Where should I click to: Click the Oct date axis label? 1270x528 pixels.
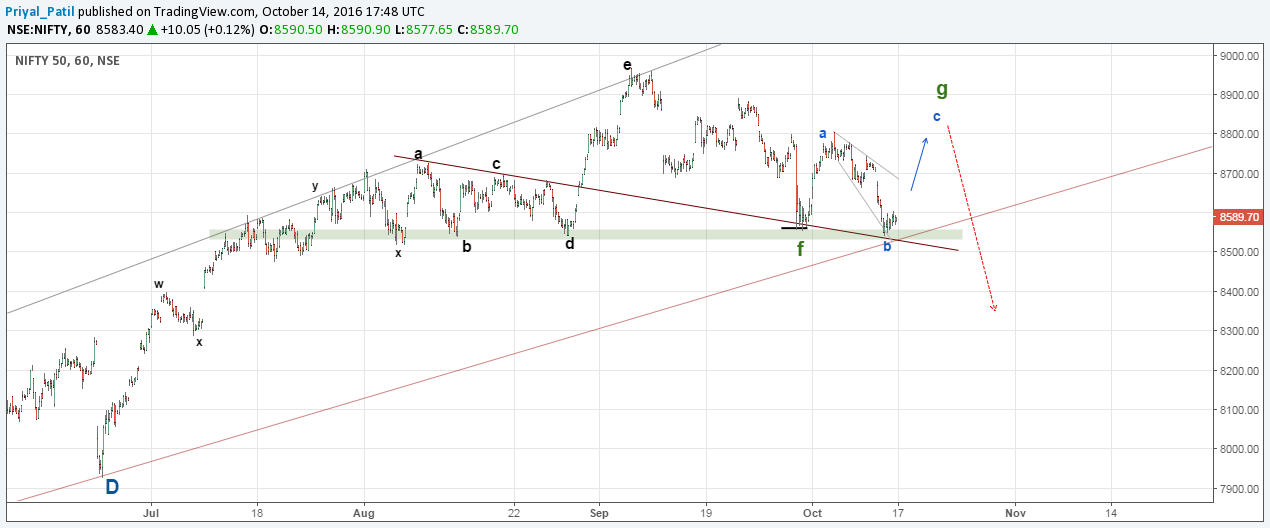[812, 511]
